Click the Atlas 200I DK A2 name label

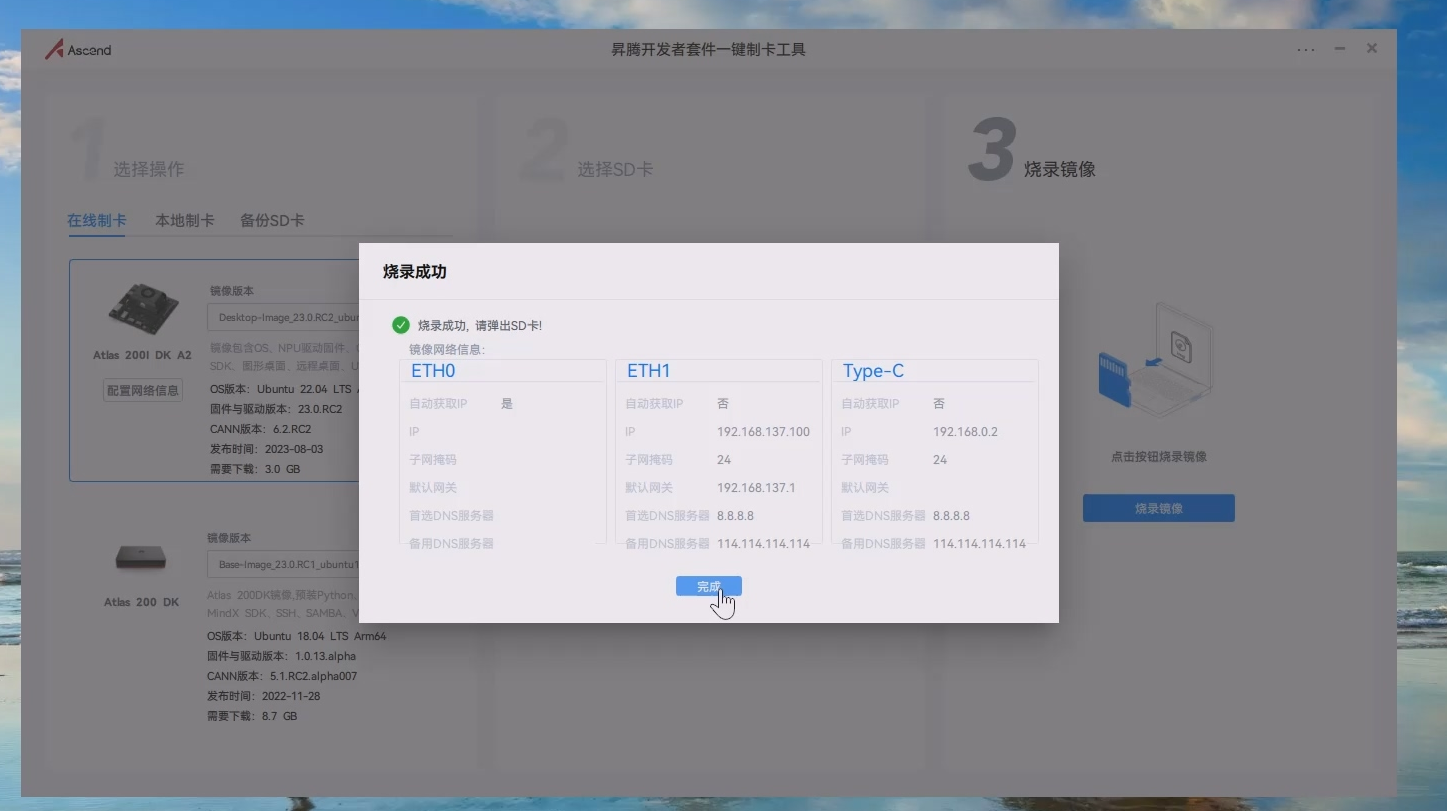pyautogui.click(x=142, y=355)
